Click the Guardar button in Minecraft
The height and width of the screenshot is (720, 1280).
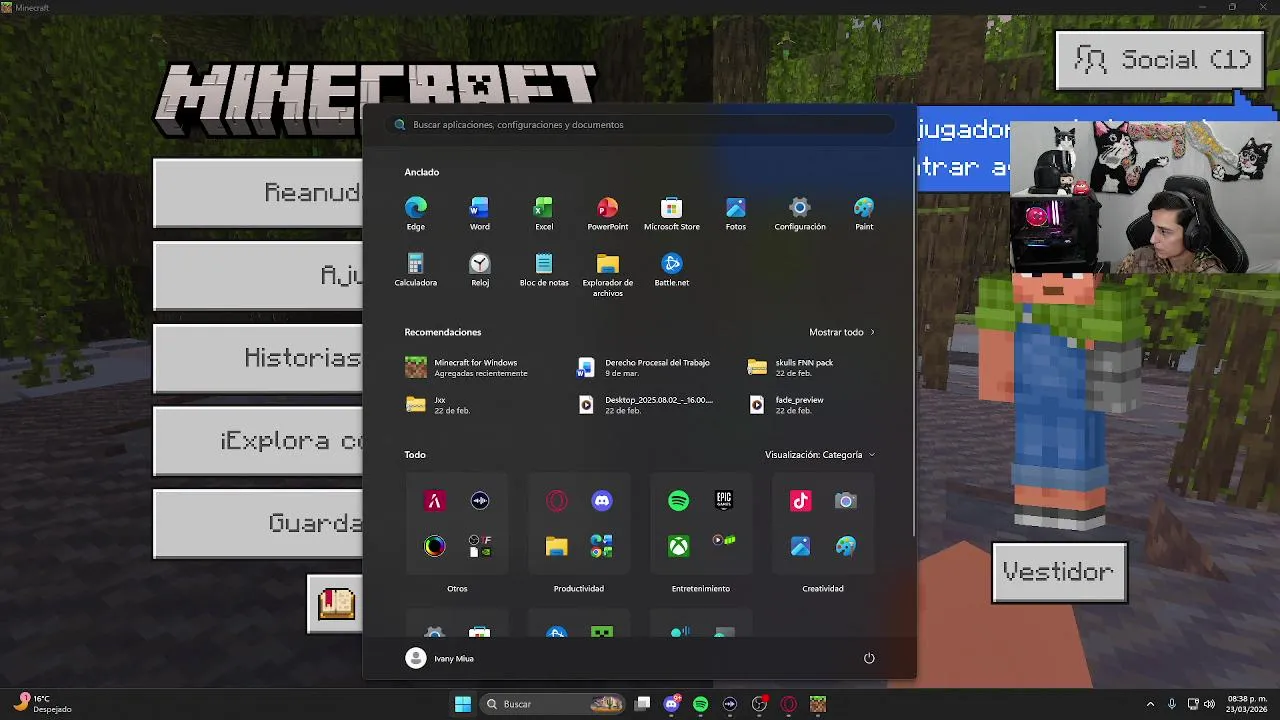coord(259,524)
